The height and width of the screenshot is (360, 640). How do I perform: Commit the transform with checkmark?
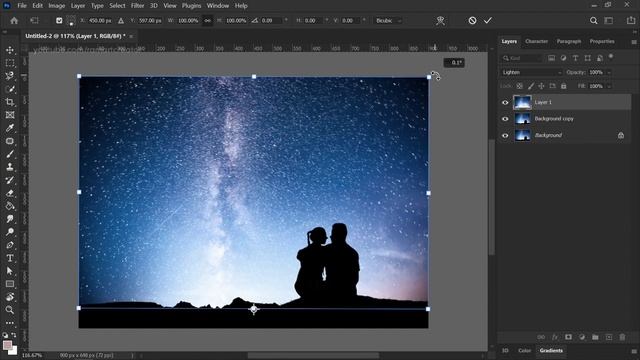(488, 20)
